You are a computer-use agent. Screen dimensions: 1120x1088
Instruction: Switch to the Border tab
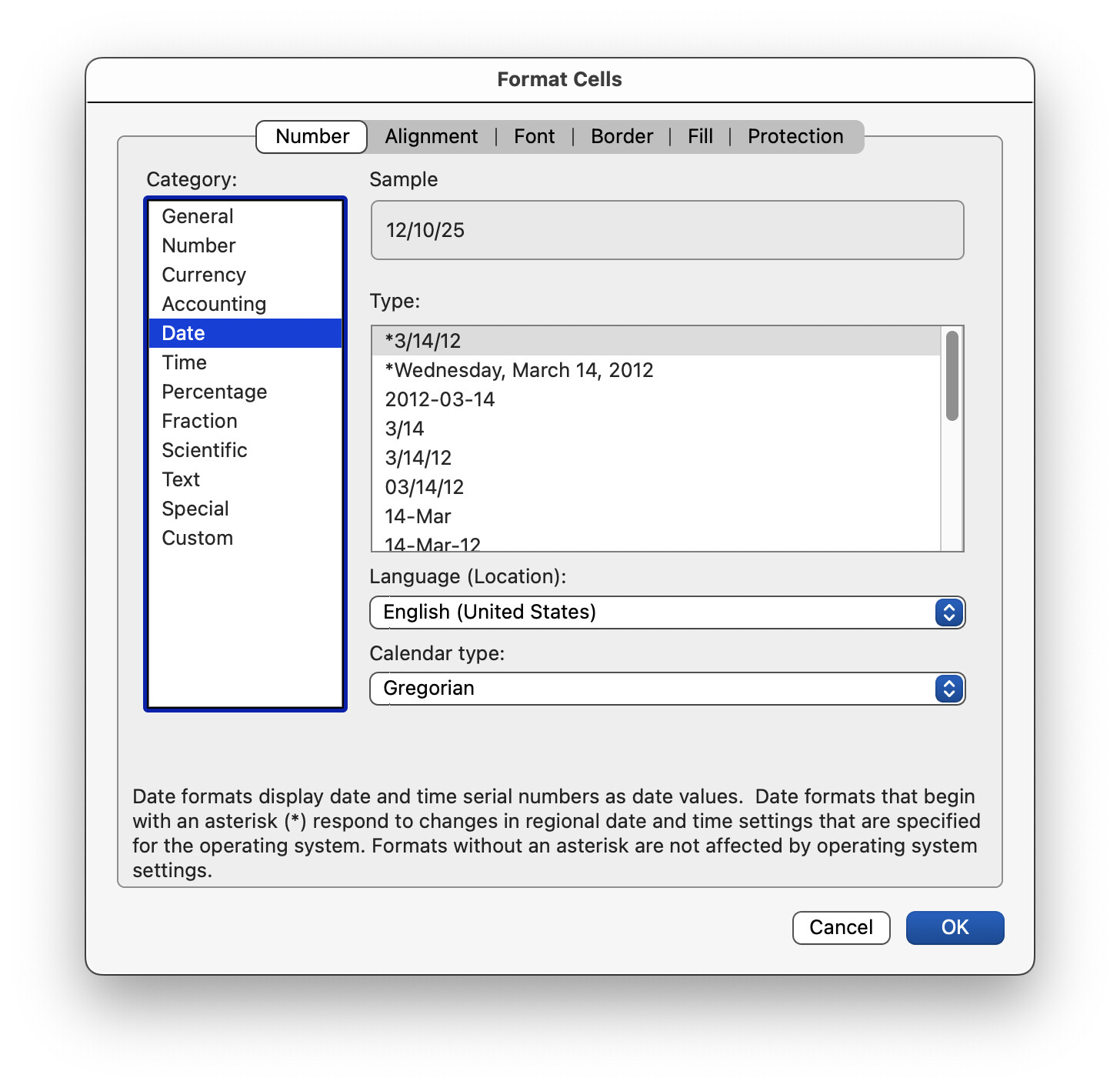(622, 136)
